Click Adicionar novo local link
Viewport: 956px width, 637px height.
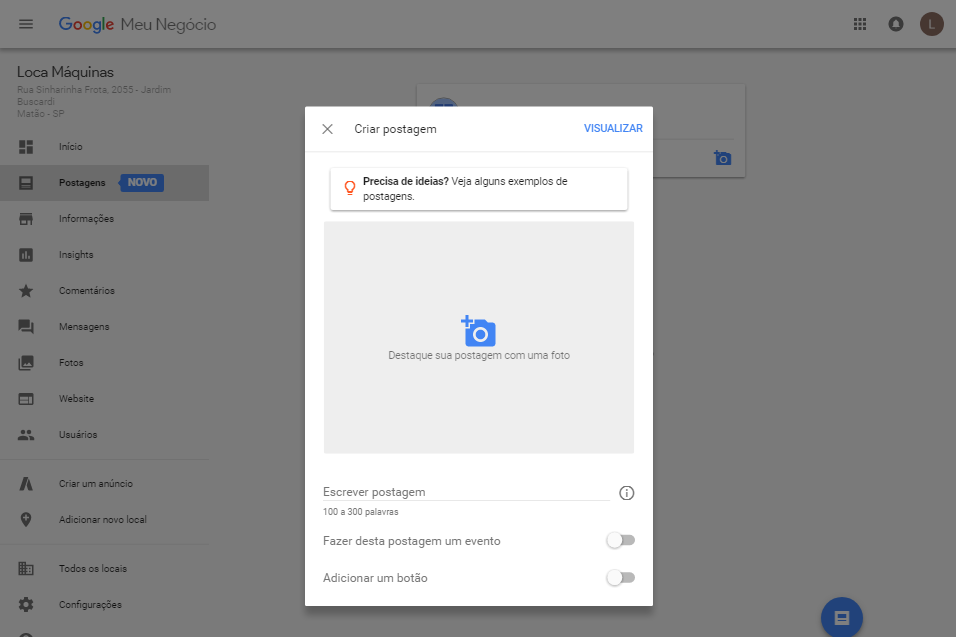point(103,519)
